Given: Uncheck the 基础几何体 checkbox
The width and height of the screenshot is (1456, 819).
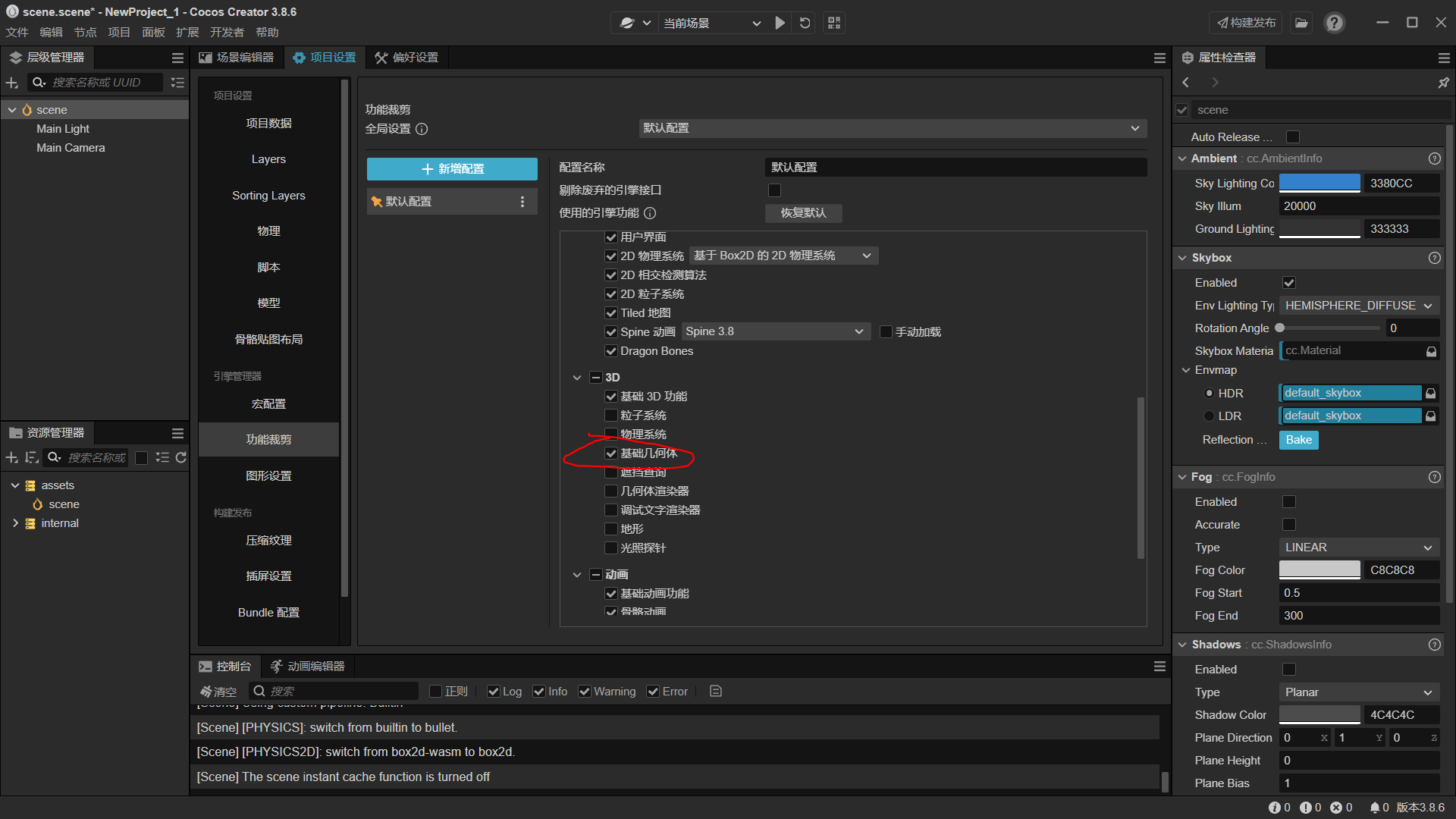Looking at the screenshot, I should click(x=611, y=453).
